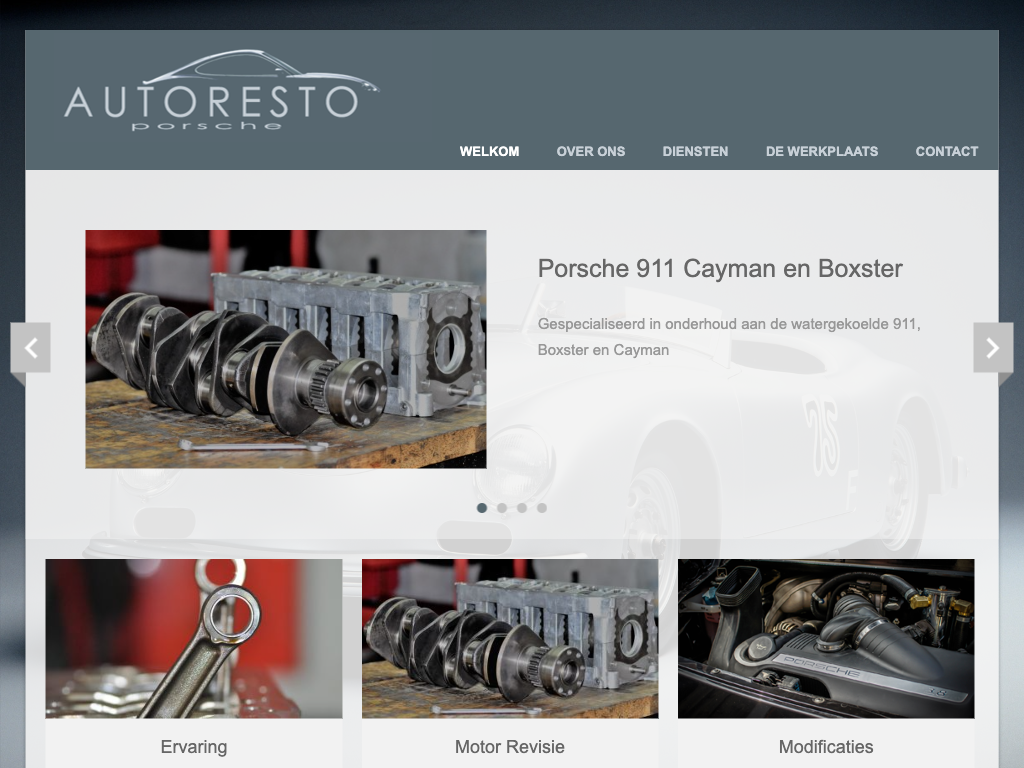The image size is (1024, 768).
Task: Open the connecting rod Ervaring thumbnail
Action: 194,638
